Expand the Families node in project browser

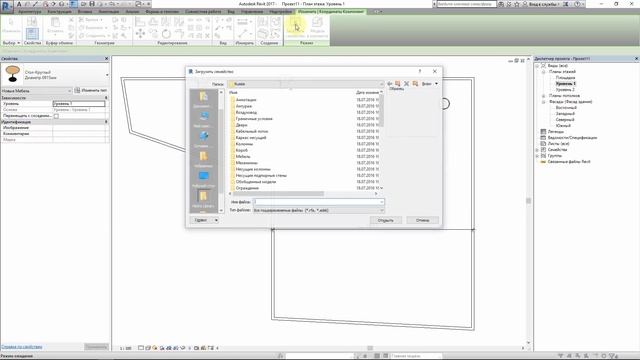point(538,150)
